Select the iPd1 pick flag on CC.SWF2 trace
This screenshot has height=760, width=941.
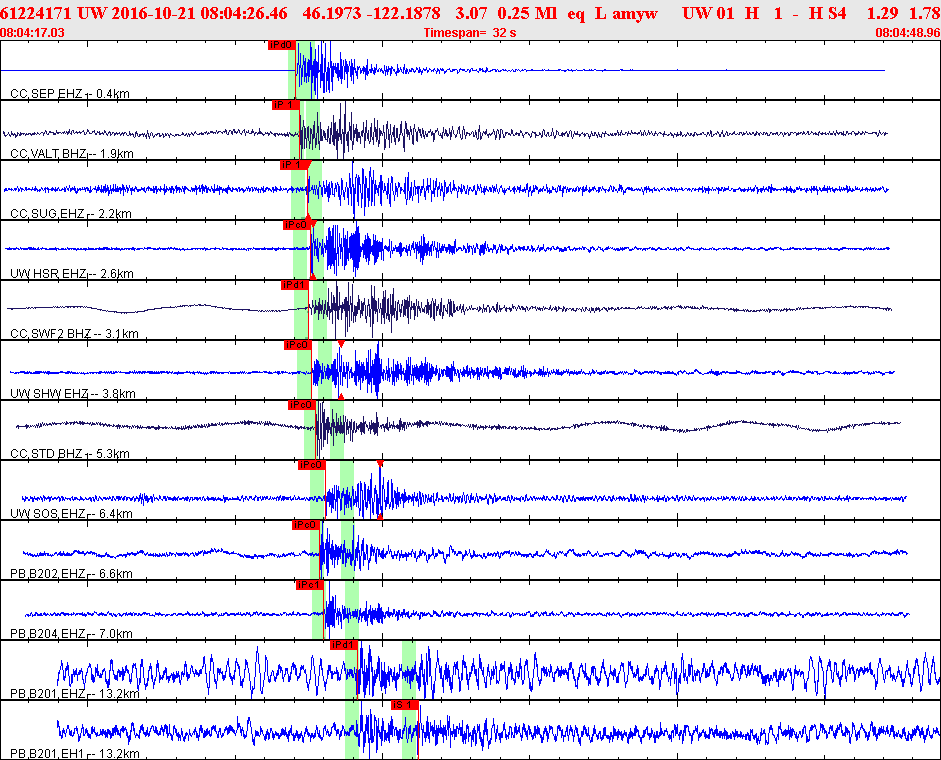pos(294,285)
